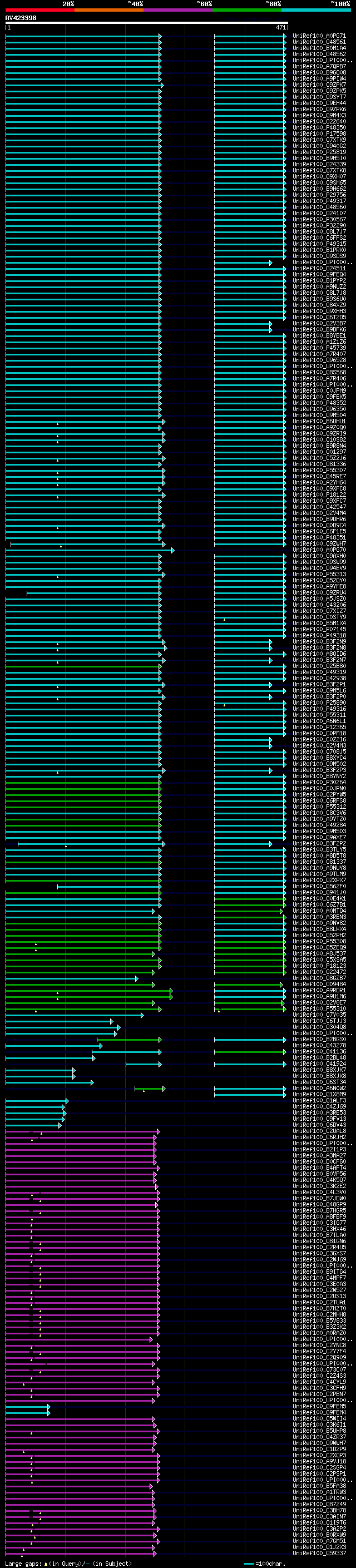The width and height of the screenshot is (356, 1568).
Task: Select hit label UniRef100_Q9ZPK7
Action: [x=319, y=85]
